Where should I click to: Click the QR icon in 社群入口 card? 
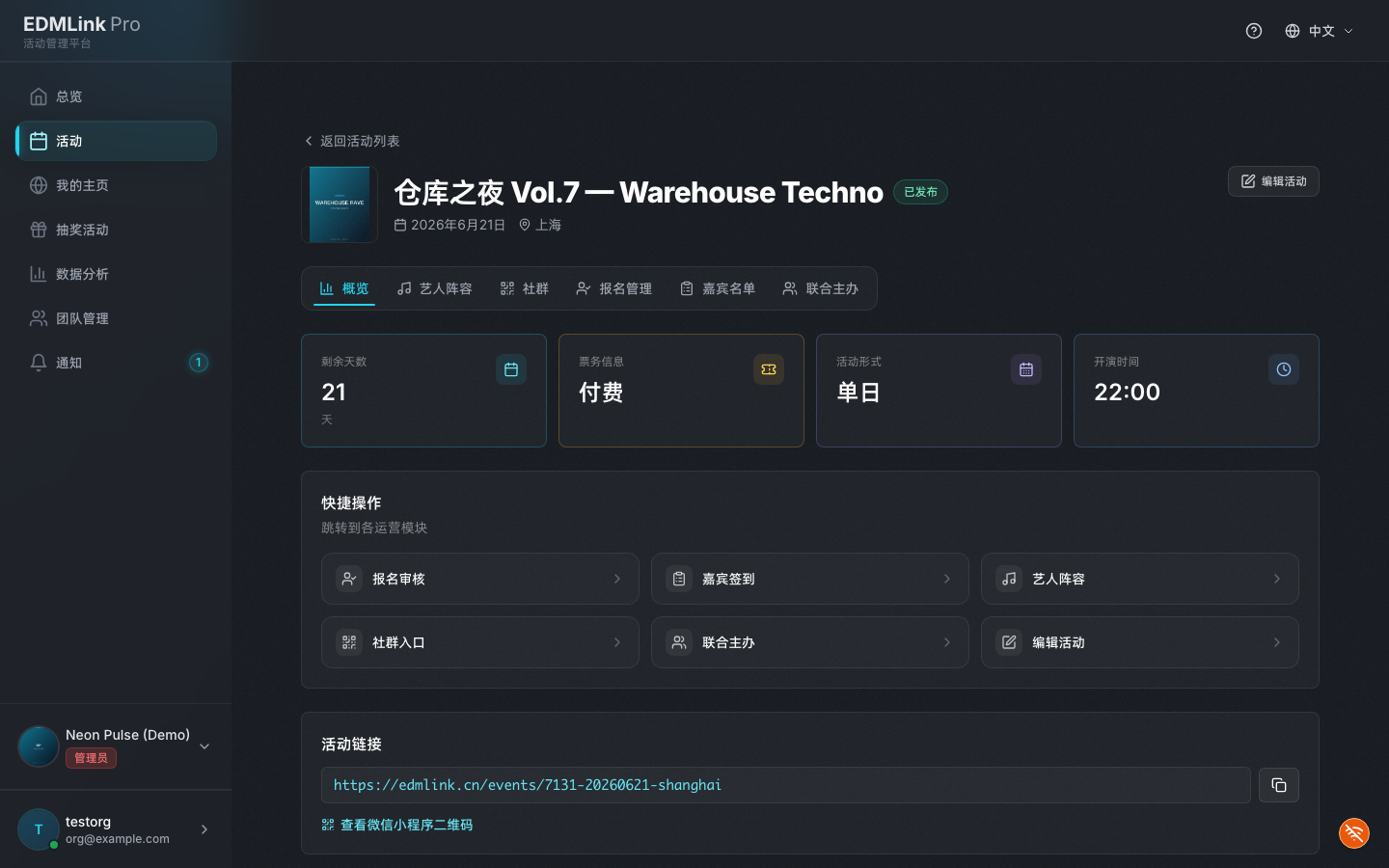[349, 642]
